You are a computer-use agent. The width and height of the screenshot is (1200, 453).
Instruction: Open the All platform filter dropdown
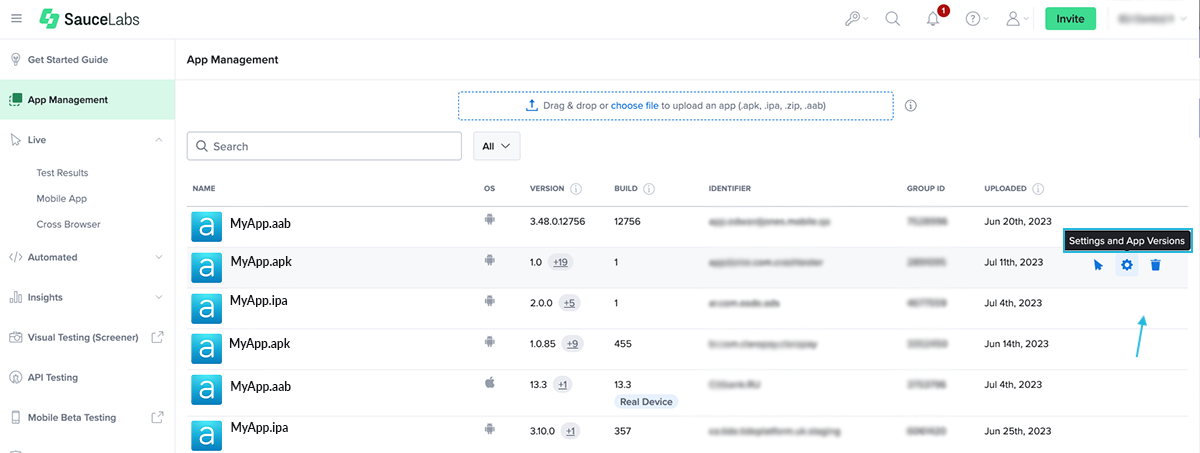(496, 146)
